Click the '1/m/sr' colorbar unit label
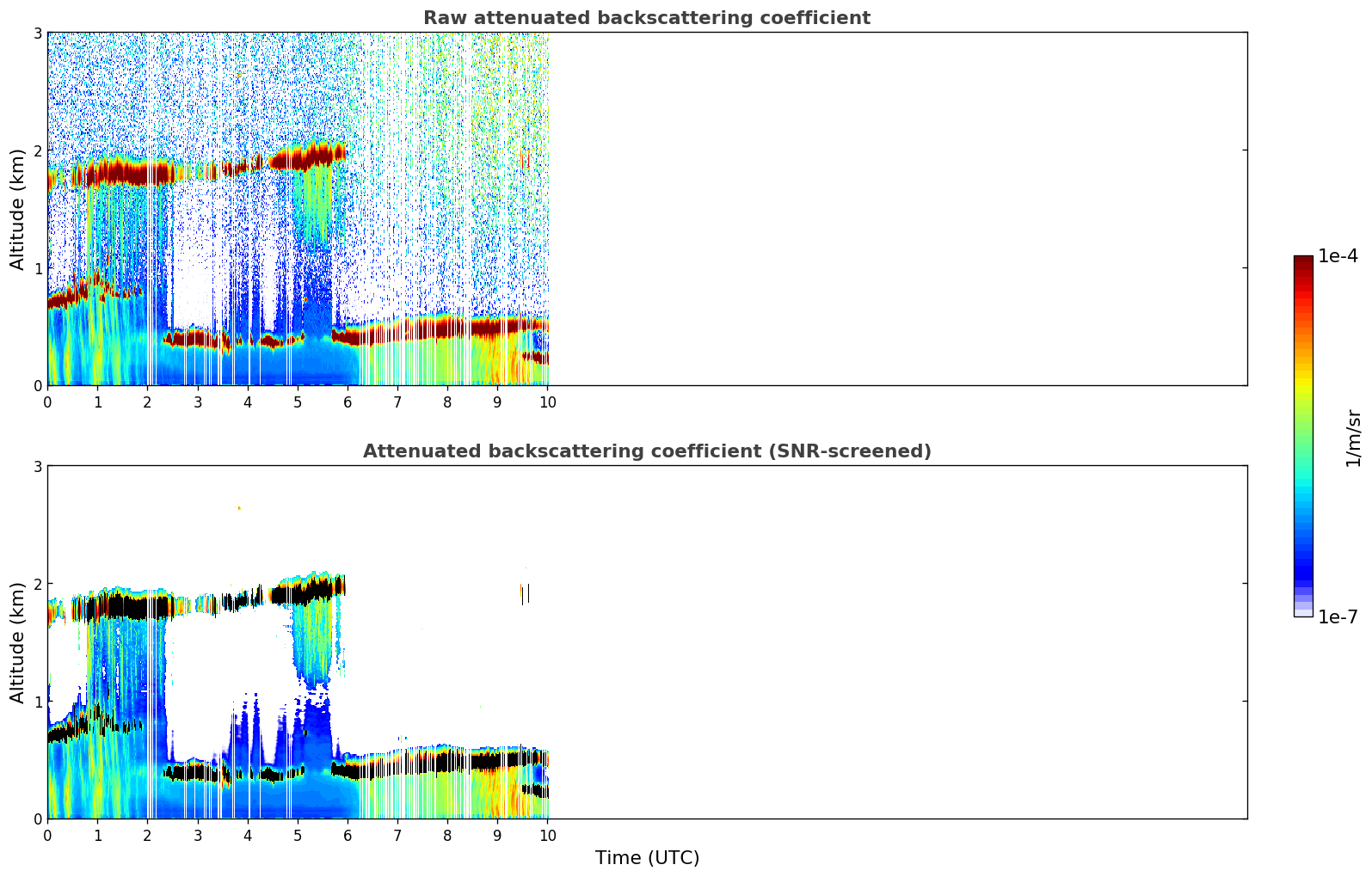Image resolution: width=1372 pixels, height=877 pixels. click(x=1353, y=438)
